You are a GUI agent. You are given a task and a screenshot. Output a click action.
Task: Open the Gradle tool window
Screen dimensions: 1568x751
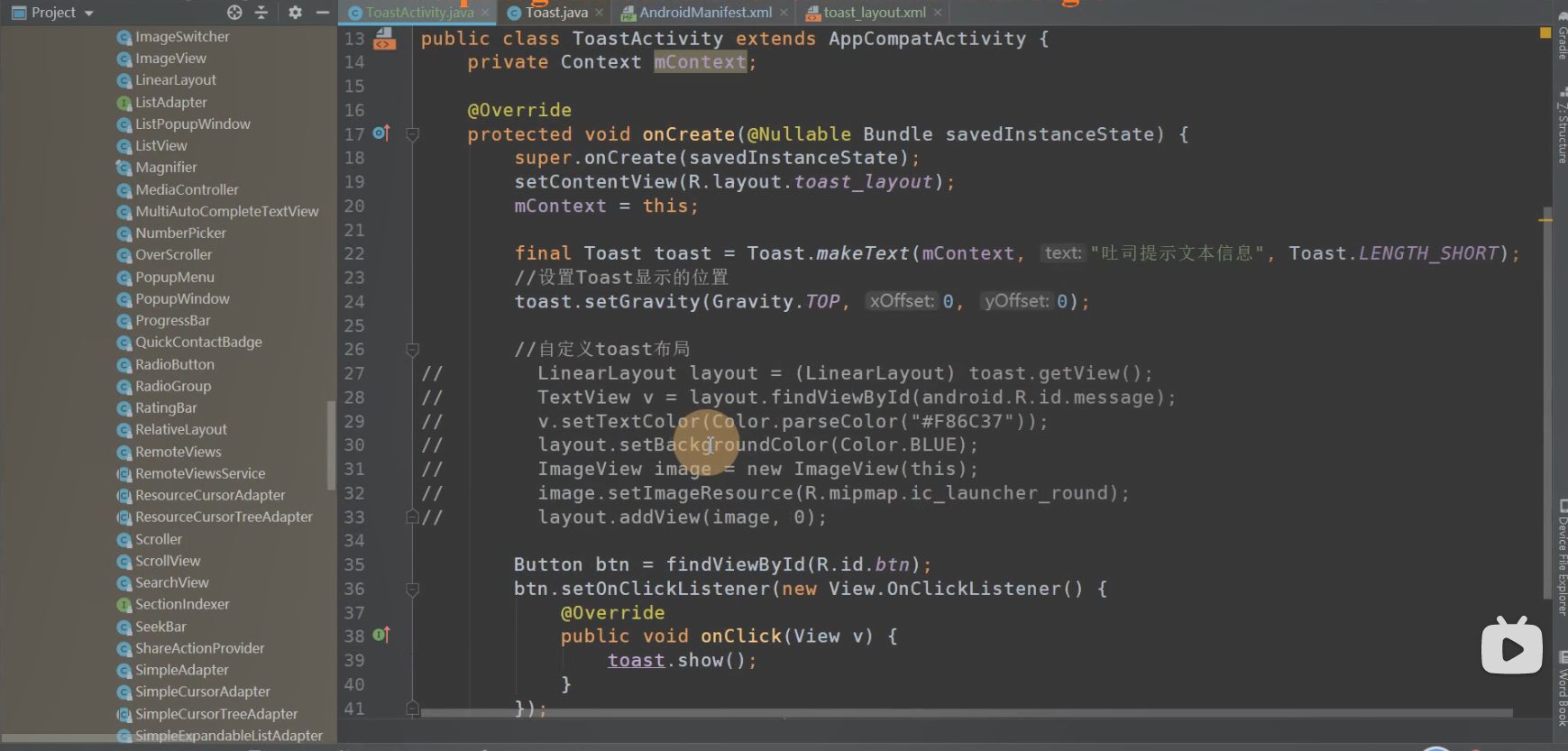pyautogui.click(x=1562, y=36)
